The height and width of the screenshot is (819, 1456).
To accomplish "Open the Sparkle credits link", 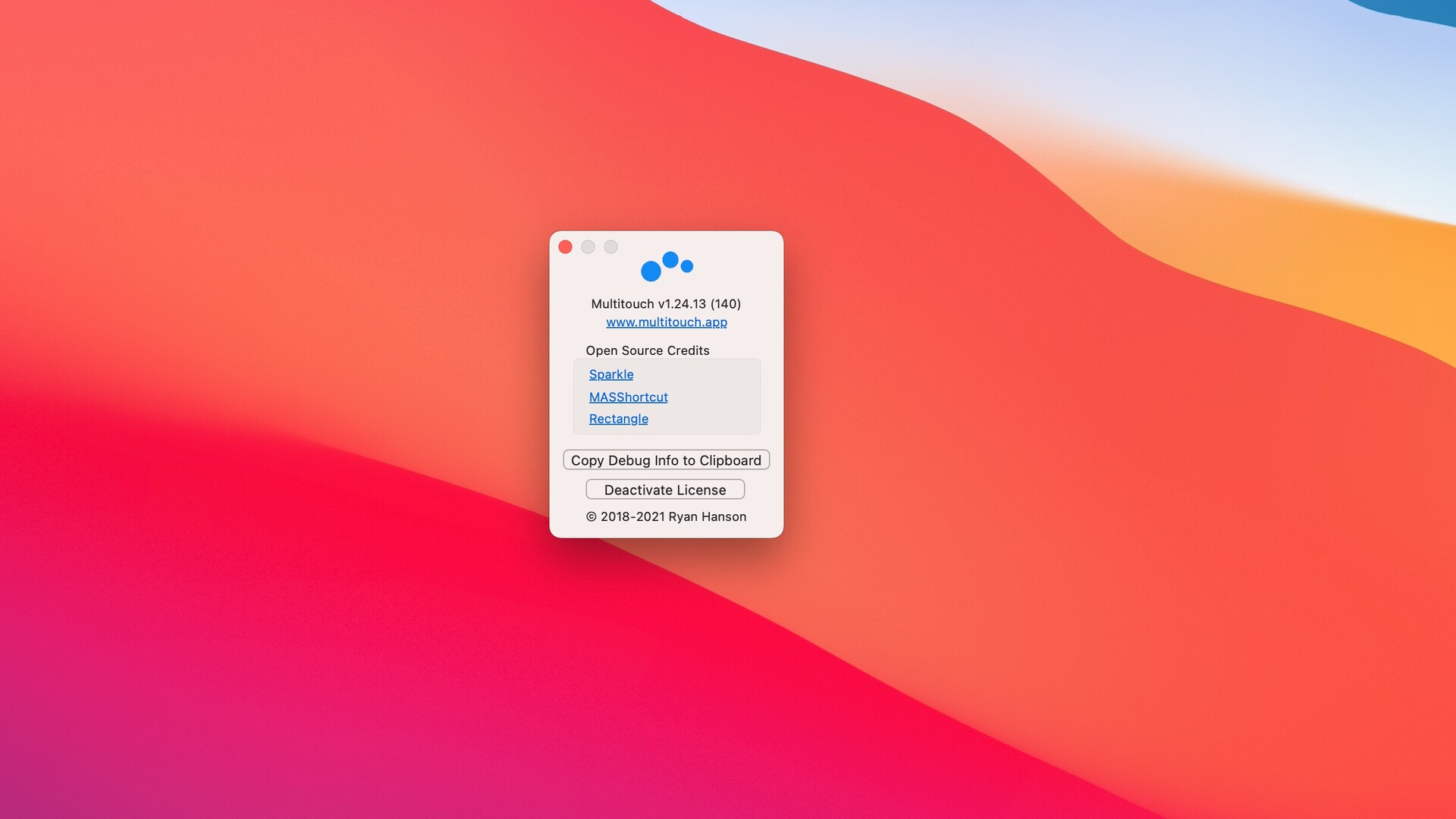I will click(611, 375).
